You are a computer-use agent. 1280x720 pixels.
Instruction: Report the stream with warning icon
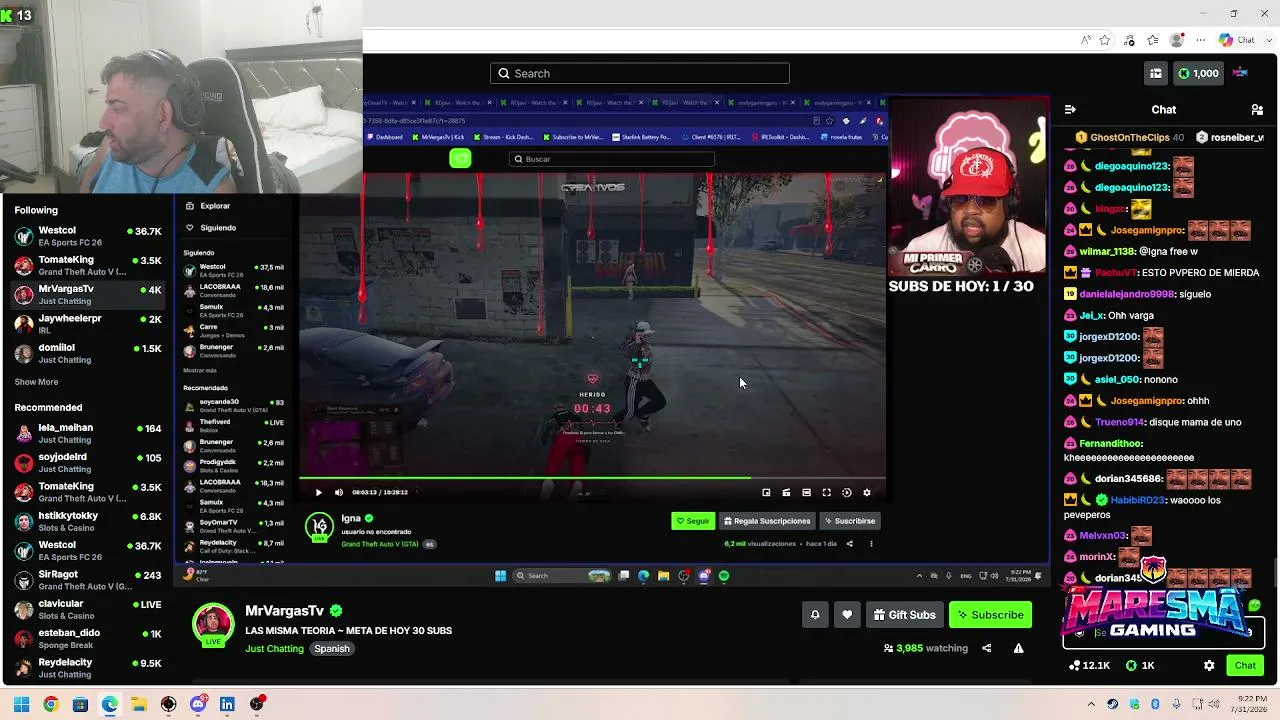(x=1018, y=648)
